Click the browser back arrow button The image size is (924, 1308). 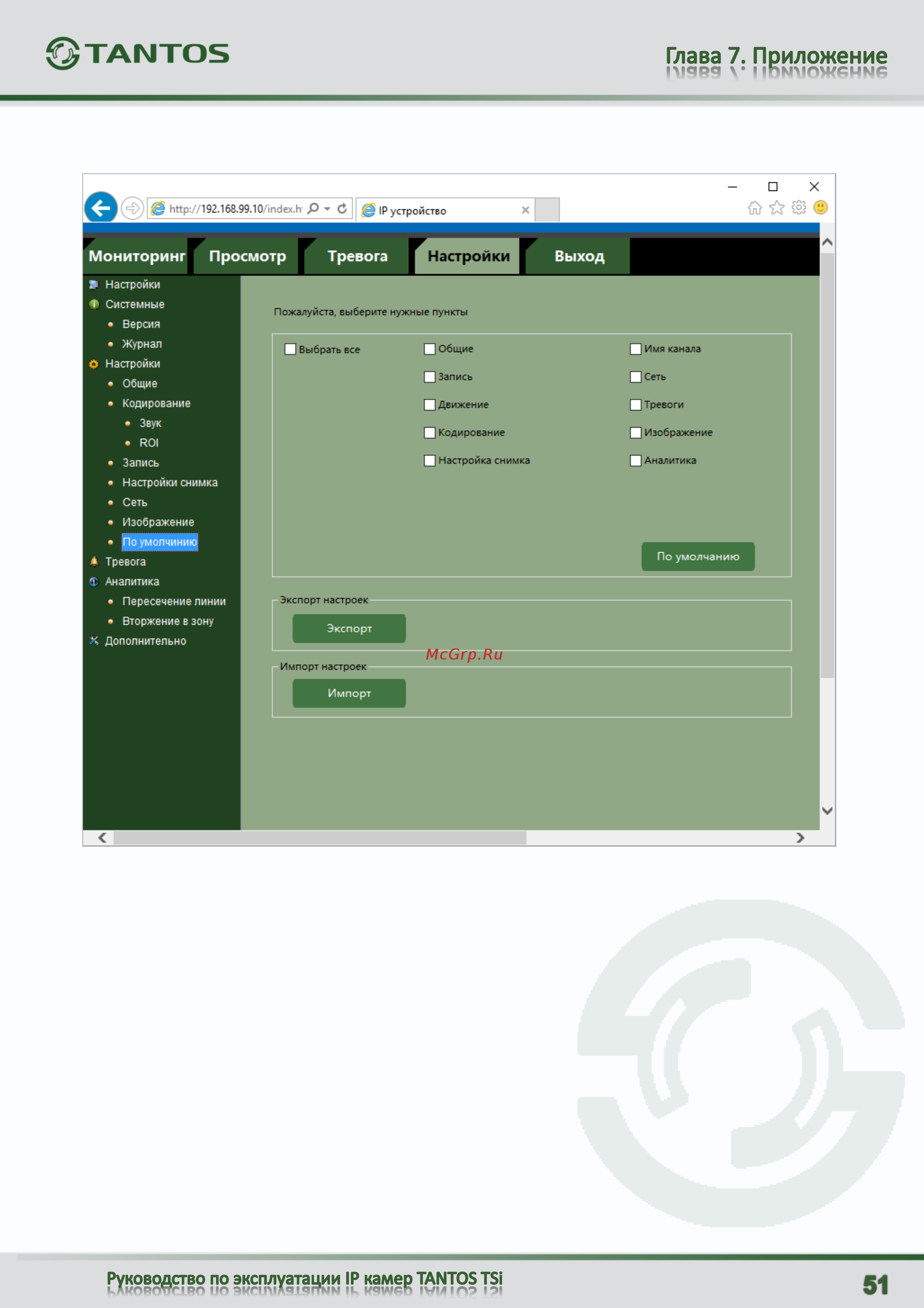pyautogui.click(x=101, y=208)
